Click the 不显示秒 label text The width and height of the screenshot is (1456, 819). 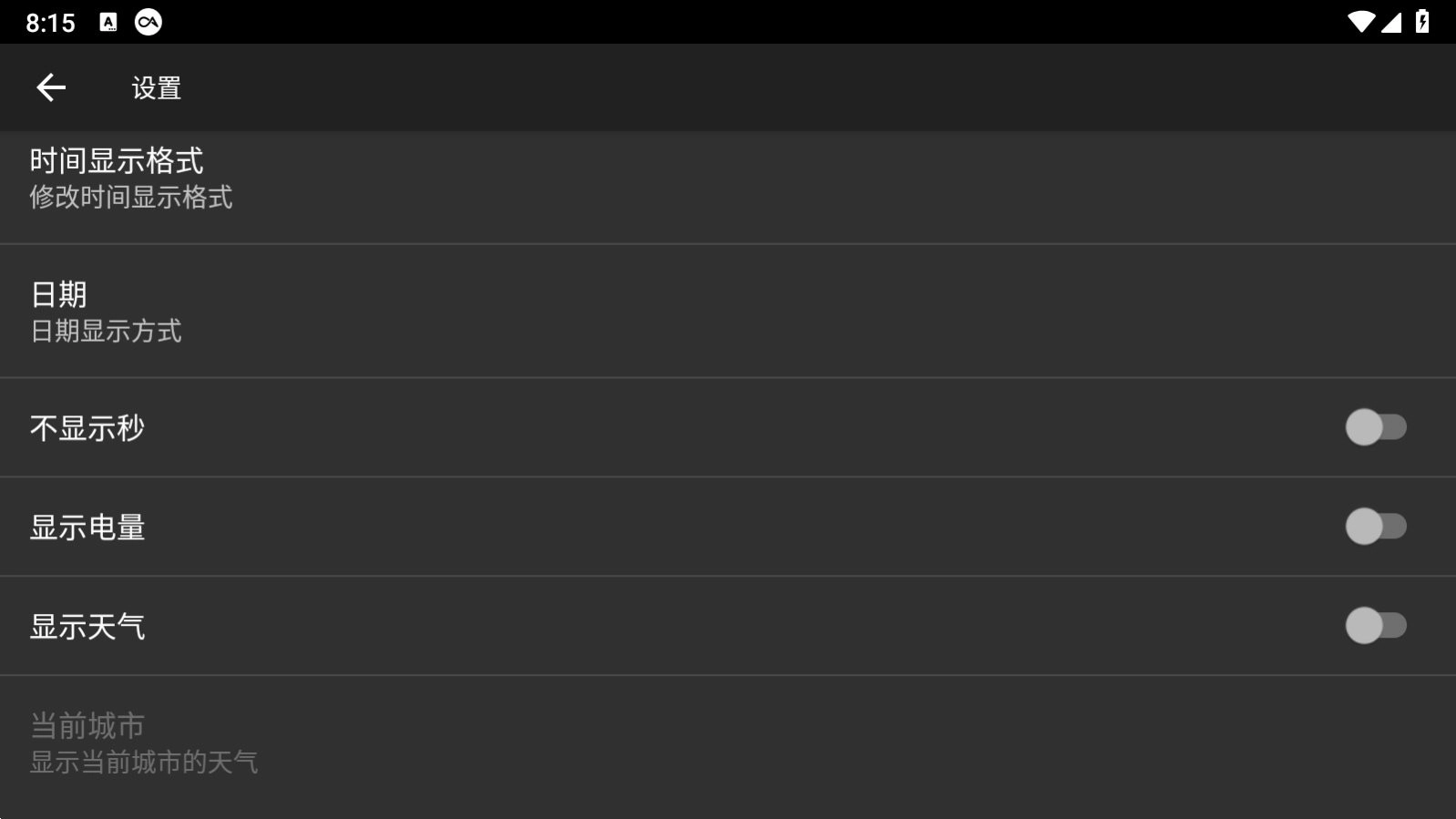(x=87, y=428)
